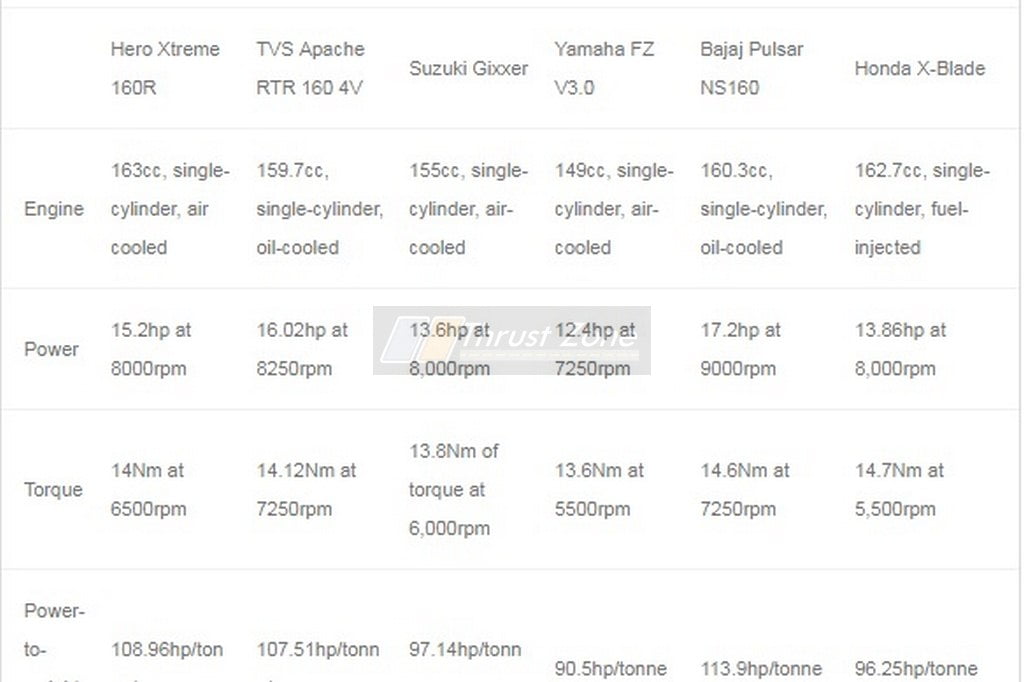Select the 16.02hp at 8250rpm cell
Viewport: 1024px width, 682px height.
point(302,349)
